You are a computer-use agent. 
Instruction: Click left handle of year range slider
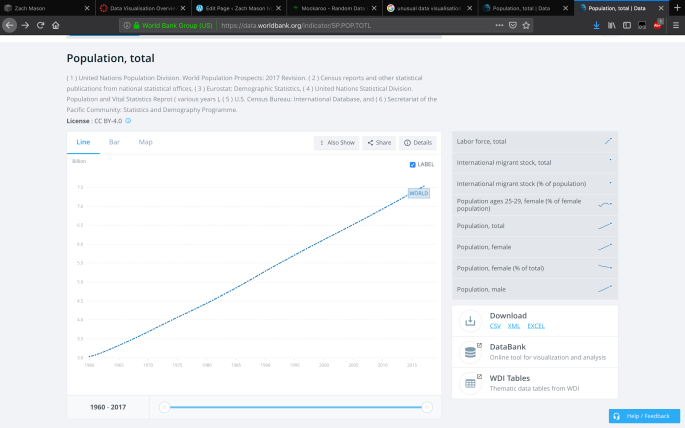[x=164, y=407]
